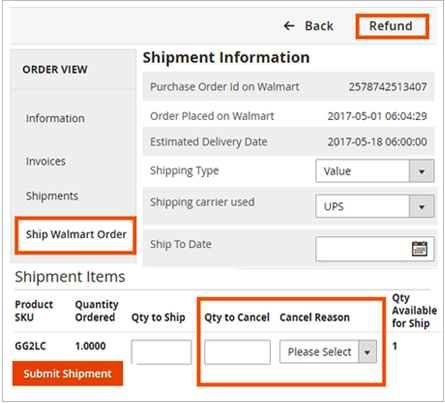Viewport: 445px width, 403px height.
Task: Open the Ship To Date calendar icon
Action: coord(419,249)
